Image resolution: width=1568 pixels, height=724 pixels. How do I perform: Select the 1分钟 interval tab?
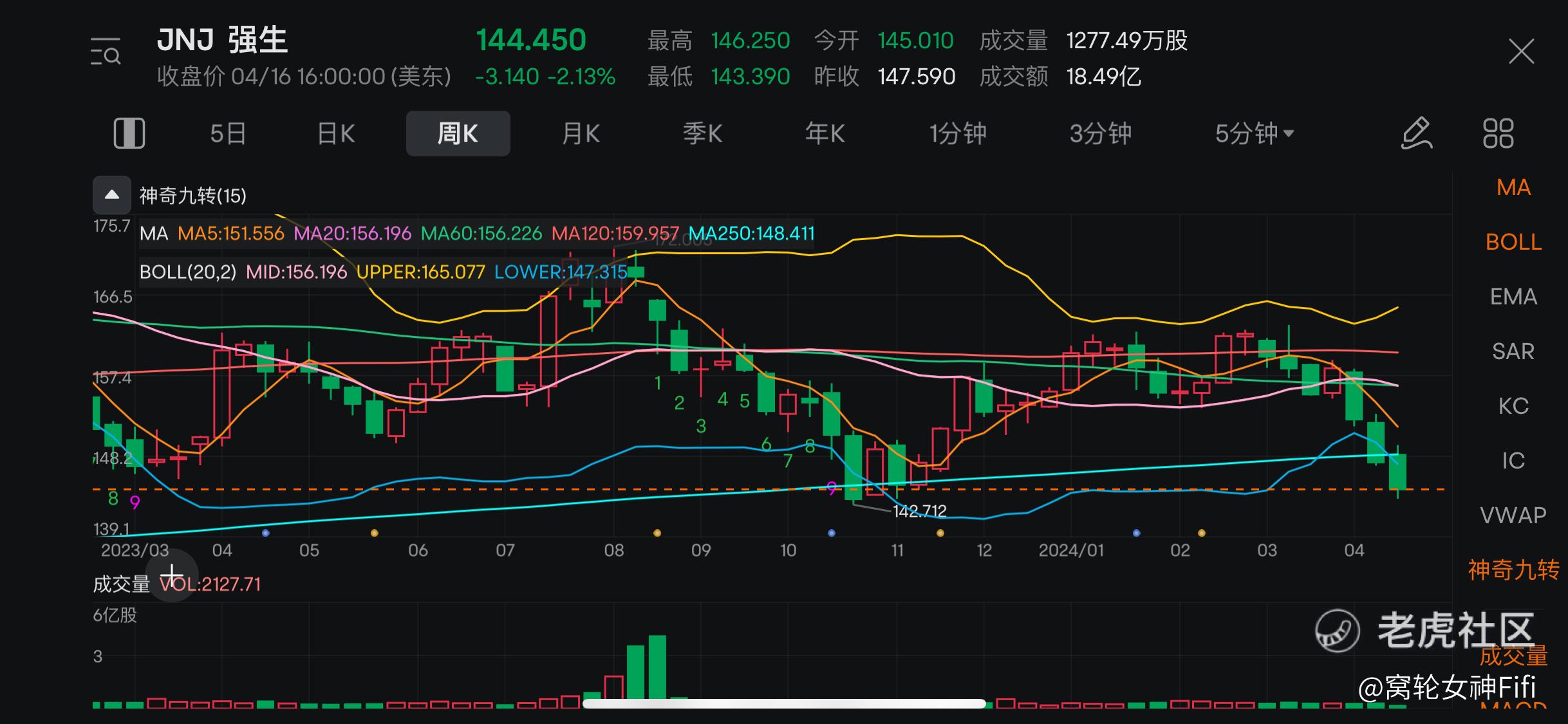958,134
